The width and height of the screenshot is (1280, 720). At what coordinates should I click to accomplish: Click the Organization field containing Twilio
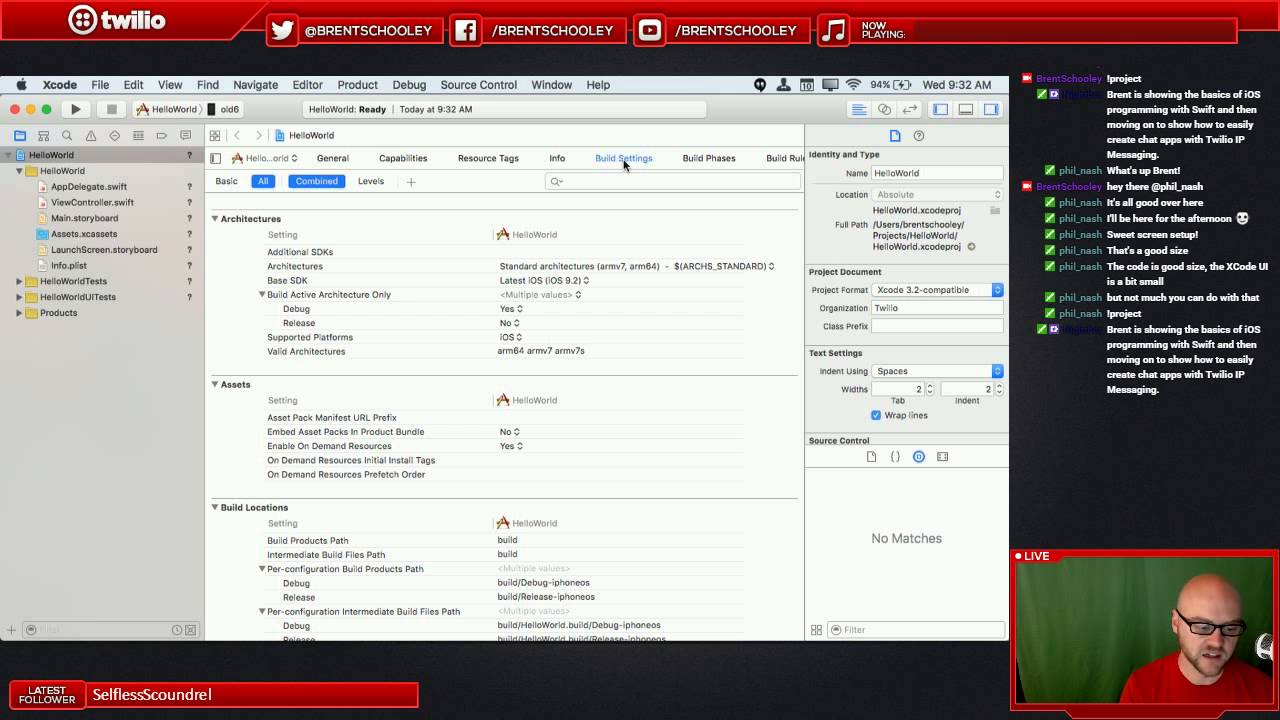(937, 308)
